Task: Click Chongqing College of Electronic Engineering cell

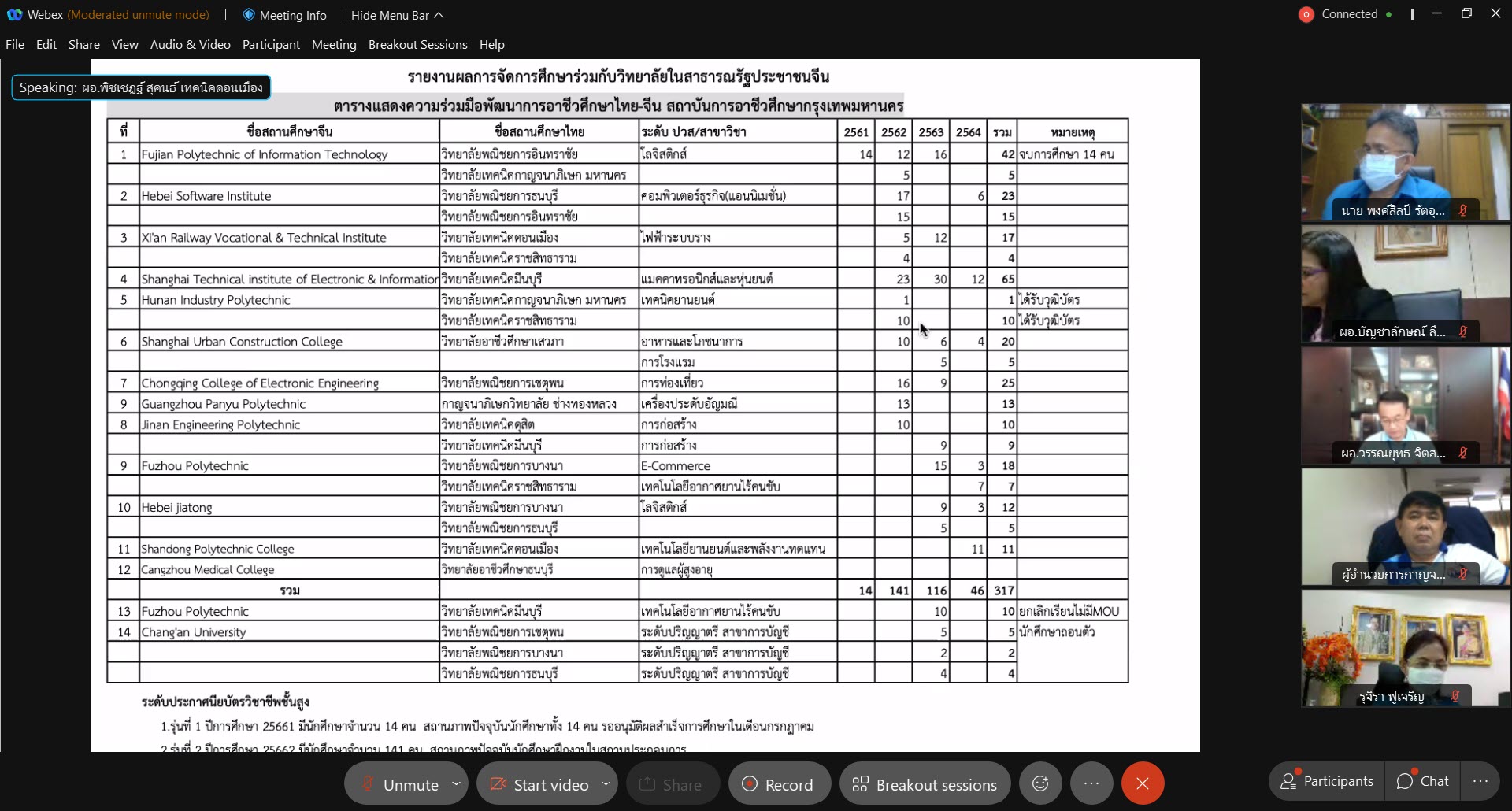Action: (289, 383)
